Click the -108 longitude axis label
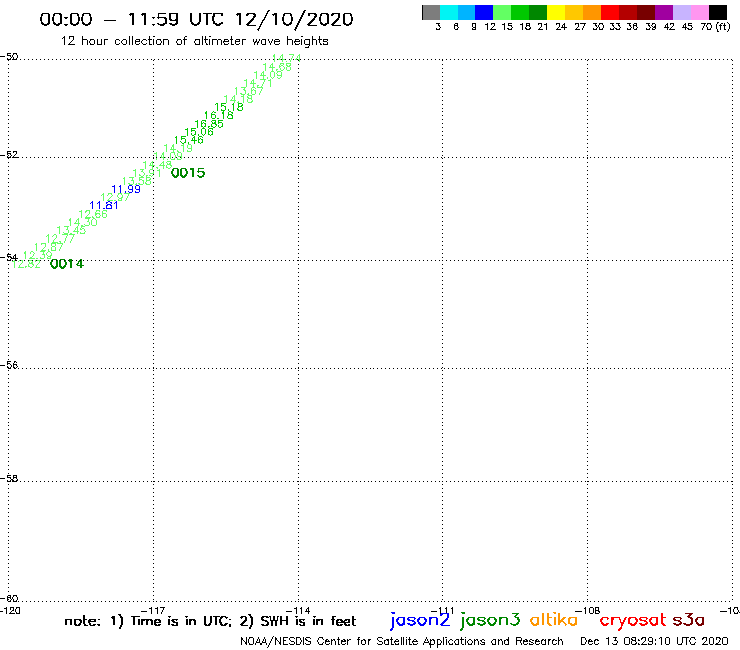Image resolution: width=740 pixels, height=650 pixels. (x=588, y=610)
